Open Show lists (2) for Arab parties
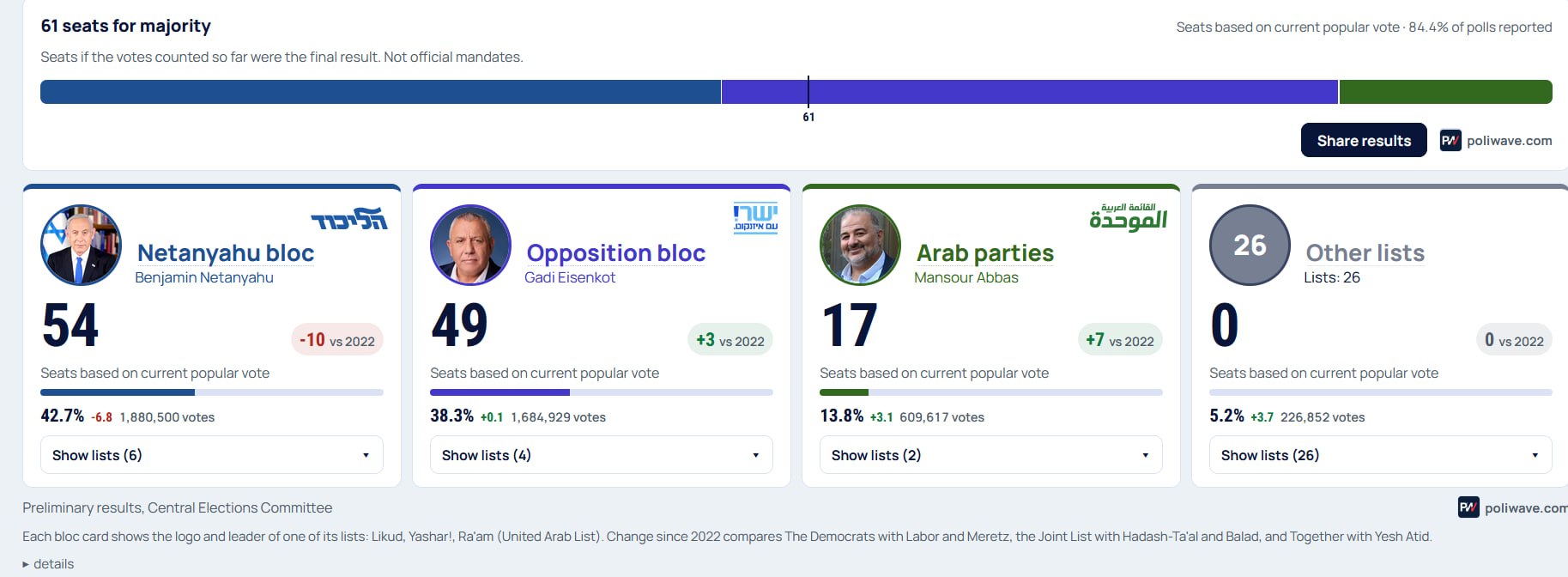The image size is (1568, 577). [991, 455]
